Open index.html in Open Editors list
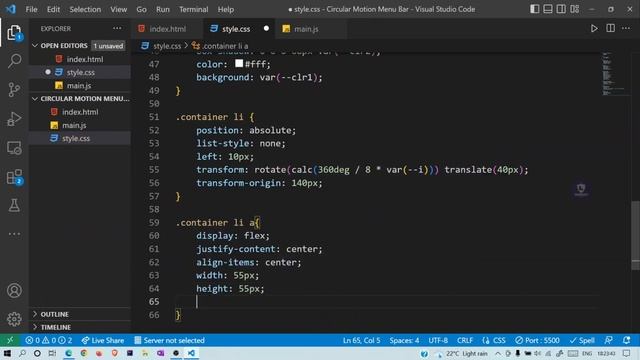Viewport: 640px width, 360px height. 80,59
